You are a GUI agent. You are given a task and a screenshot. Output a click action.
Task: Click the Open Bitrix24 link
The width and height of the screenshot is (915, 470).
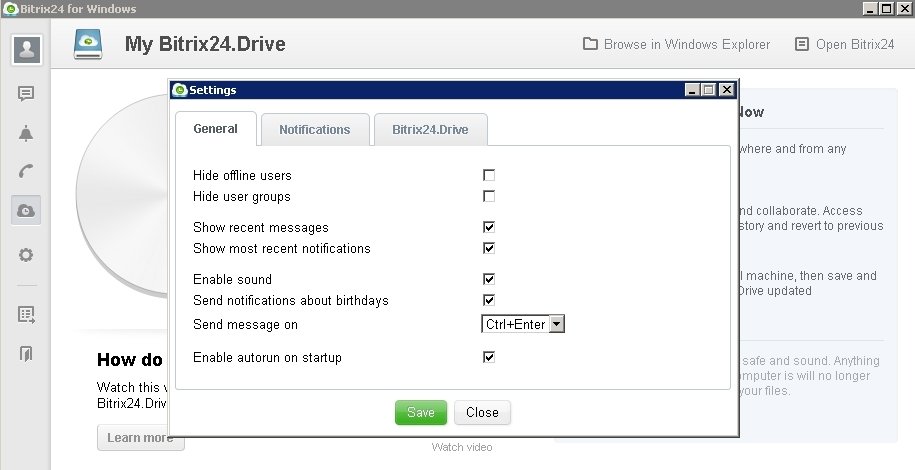click(x=855, y=44)
